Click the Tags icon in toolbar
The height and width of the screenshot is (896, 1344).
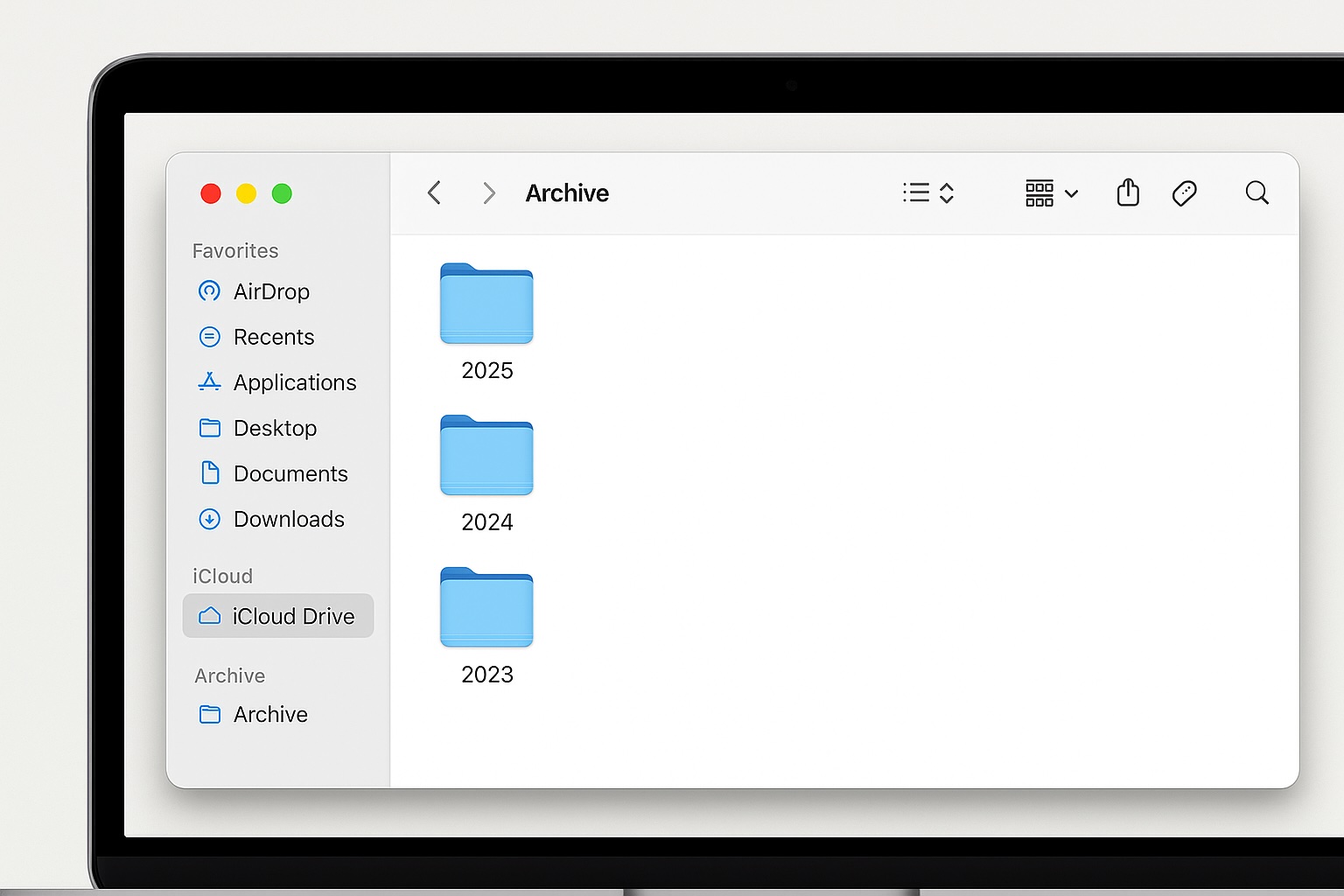pos(1184,192)
